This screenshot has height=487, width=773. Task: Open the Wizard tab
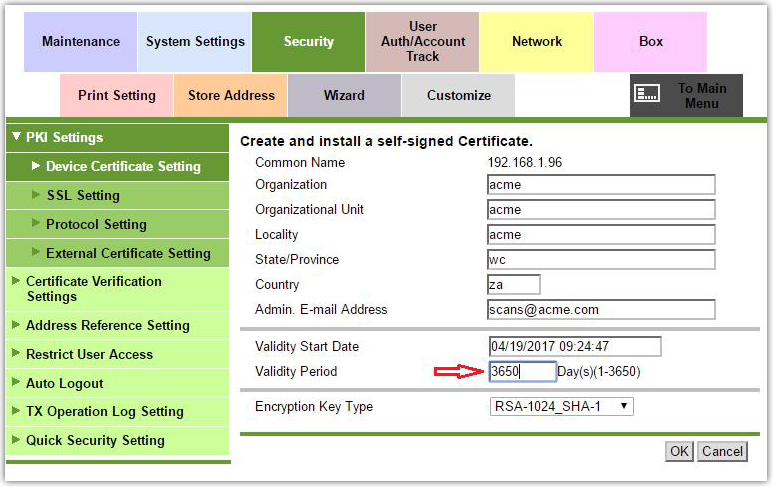(344, 96)
